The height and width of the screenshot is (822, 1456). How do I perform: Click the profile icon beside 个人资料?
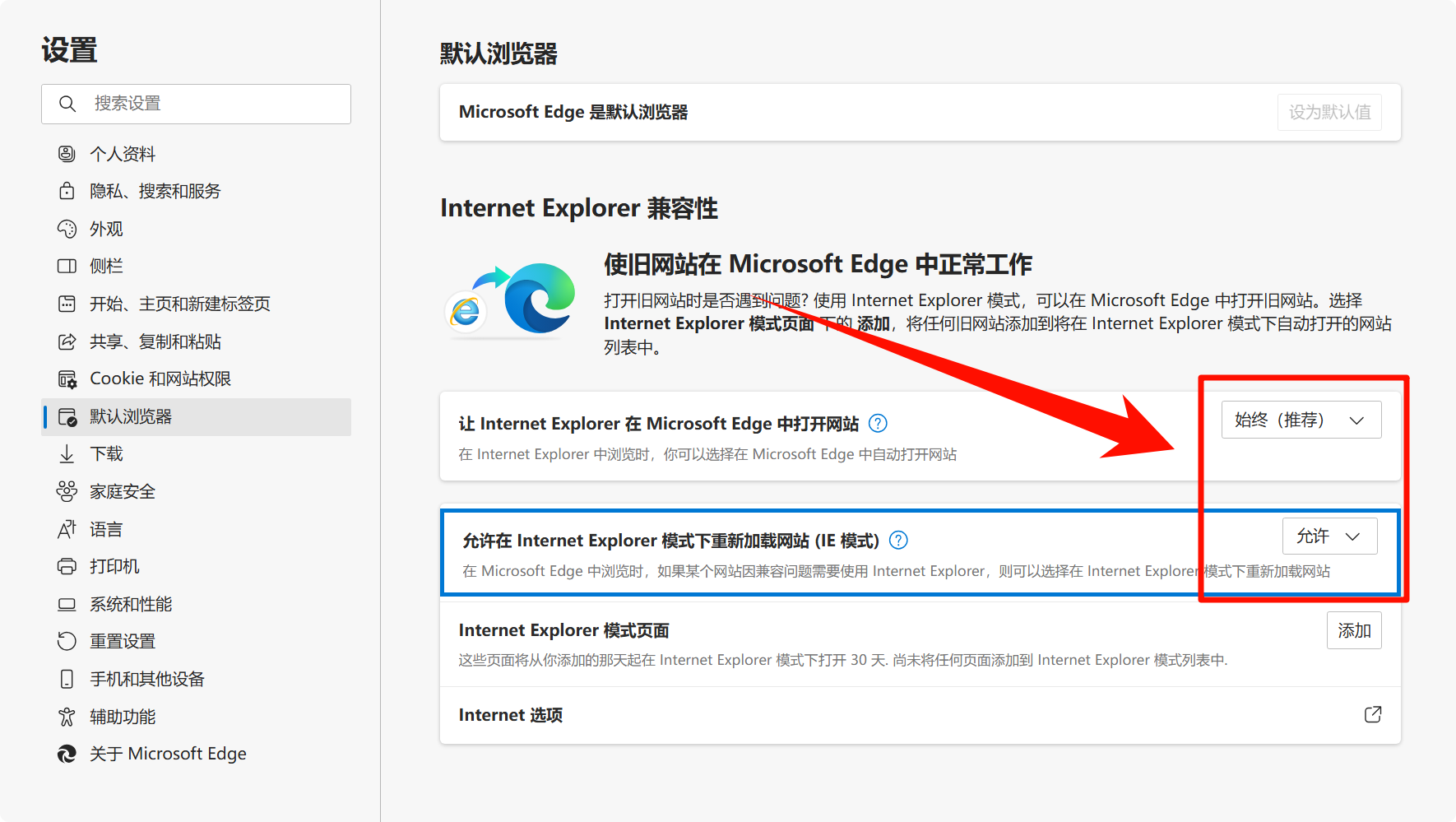pos(67,154)
